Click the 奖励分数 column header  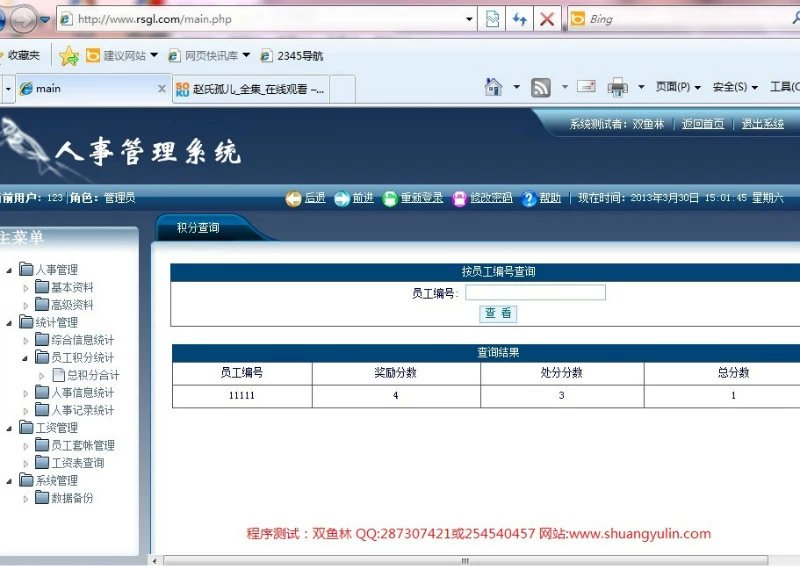pyautogui.click(x=396, y=373)
